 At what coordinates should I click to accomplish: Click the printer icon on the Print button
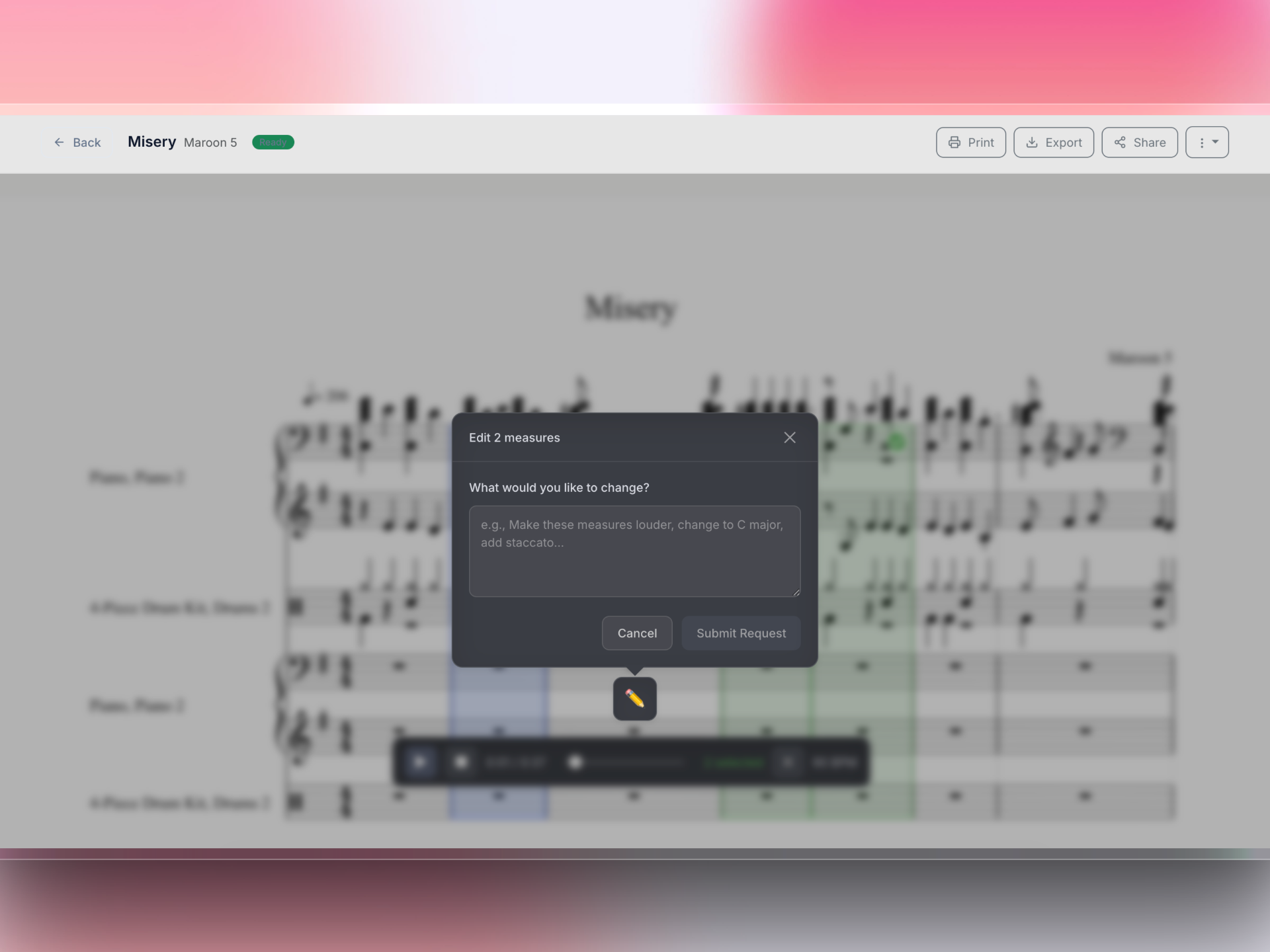pyautogui.click(x=954, y=142)
